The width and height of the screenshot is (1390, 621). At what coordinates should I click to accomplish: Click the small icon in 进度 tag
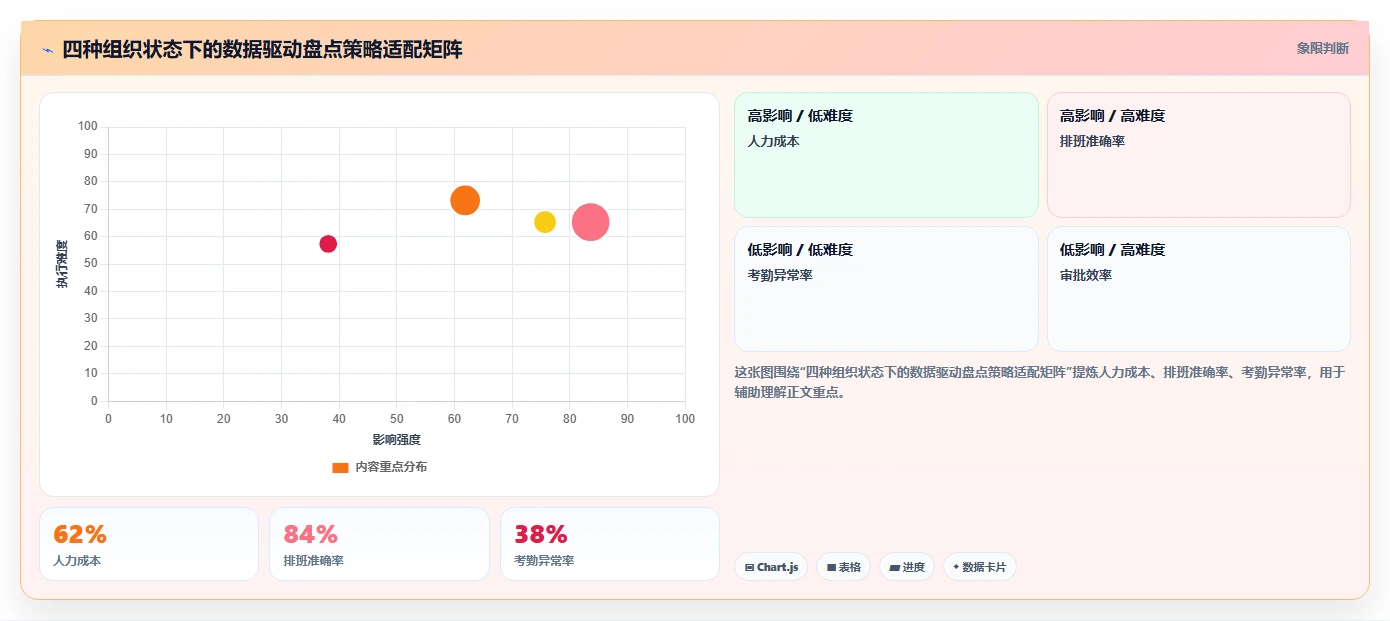tap(894, 567)
